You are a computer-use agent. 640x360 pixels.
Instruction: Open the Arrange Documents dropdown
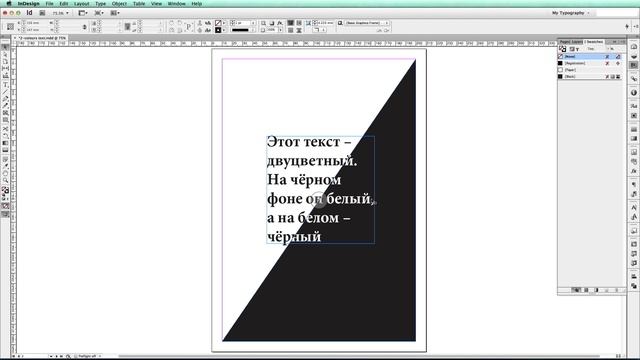(115, 13)
